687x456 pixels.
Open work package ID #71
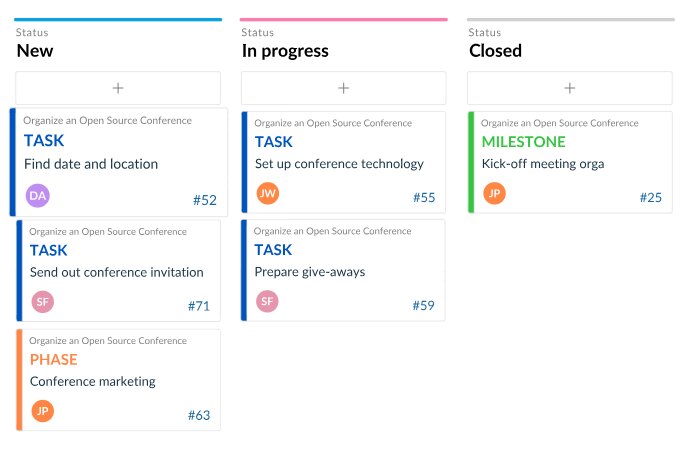199,306
